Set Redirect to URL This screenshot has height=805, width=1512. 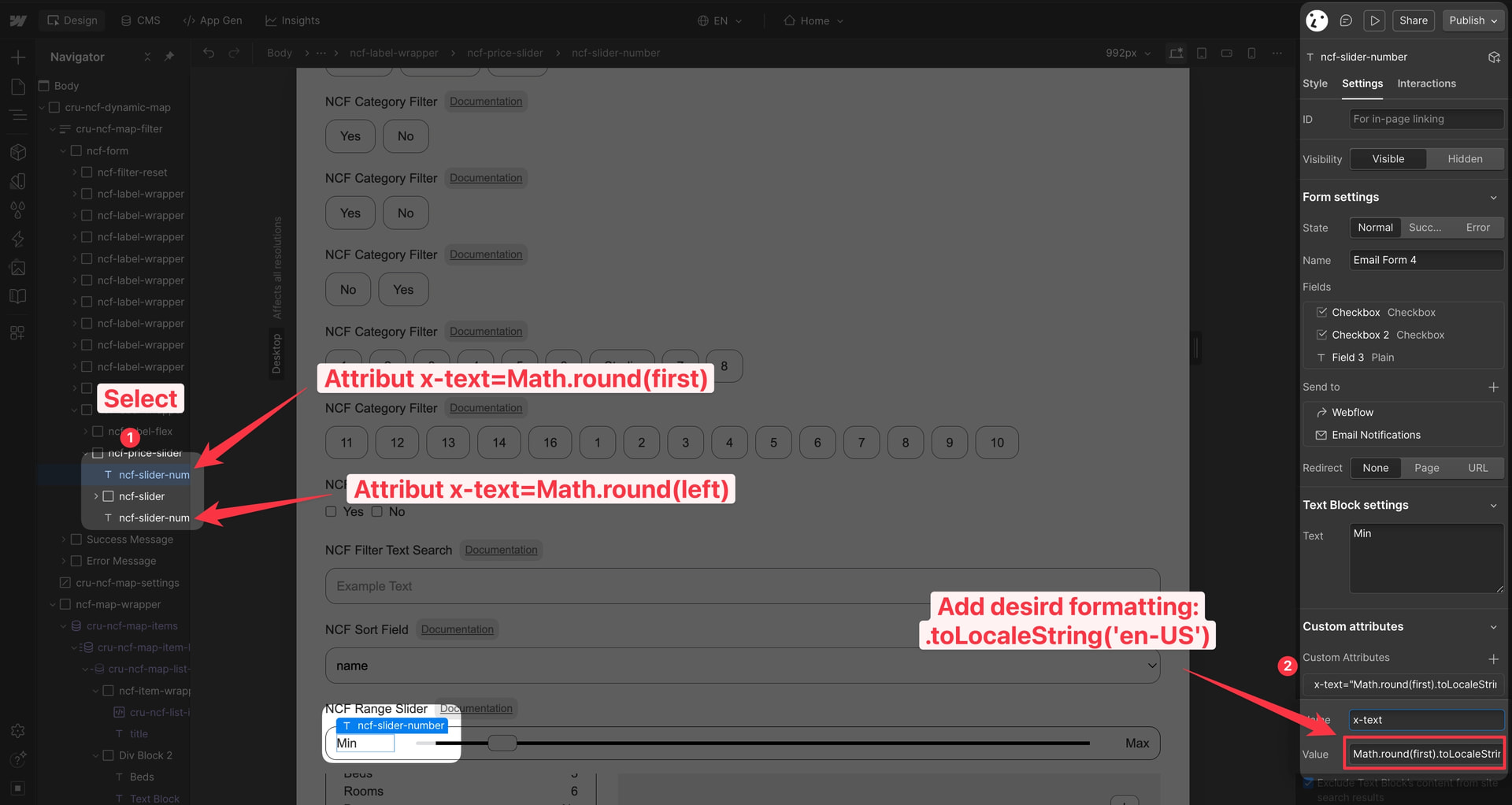[1477, 468]
